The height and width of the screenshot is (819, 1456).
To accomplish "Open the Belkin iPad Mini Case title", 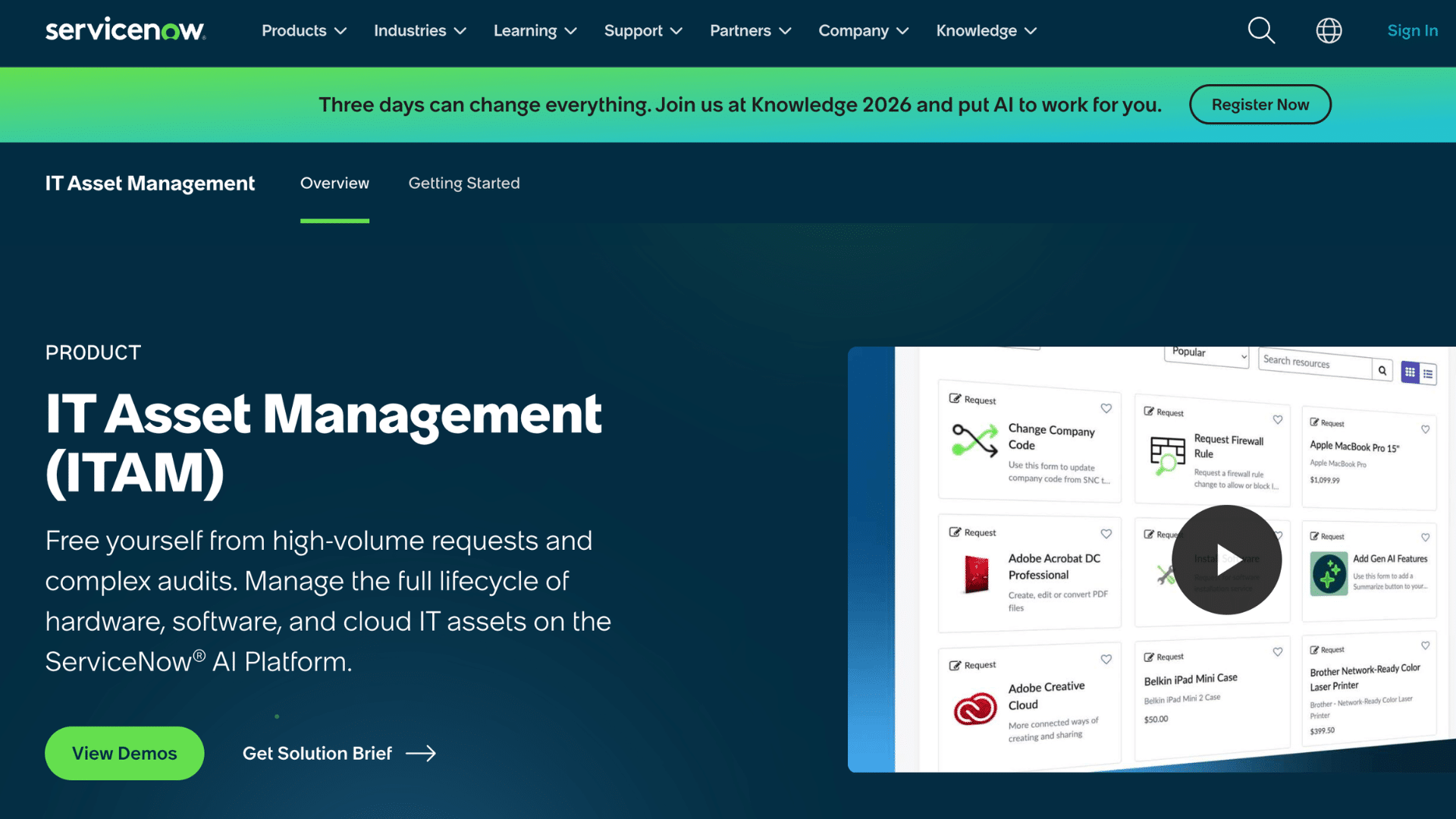I will [x=1191, y=679].
